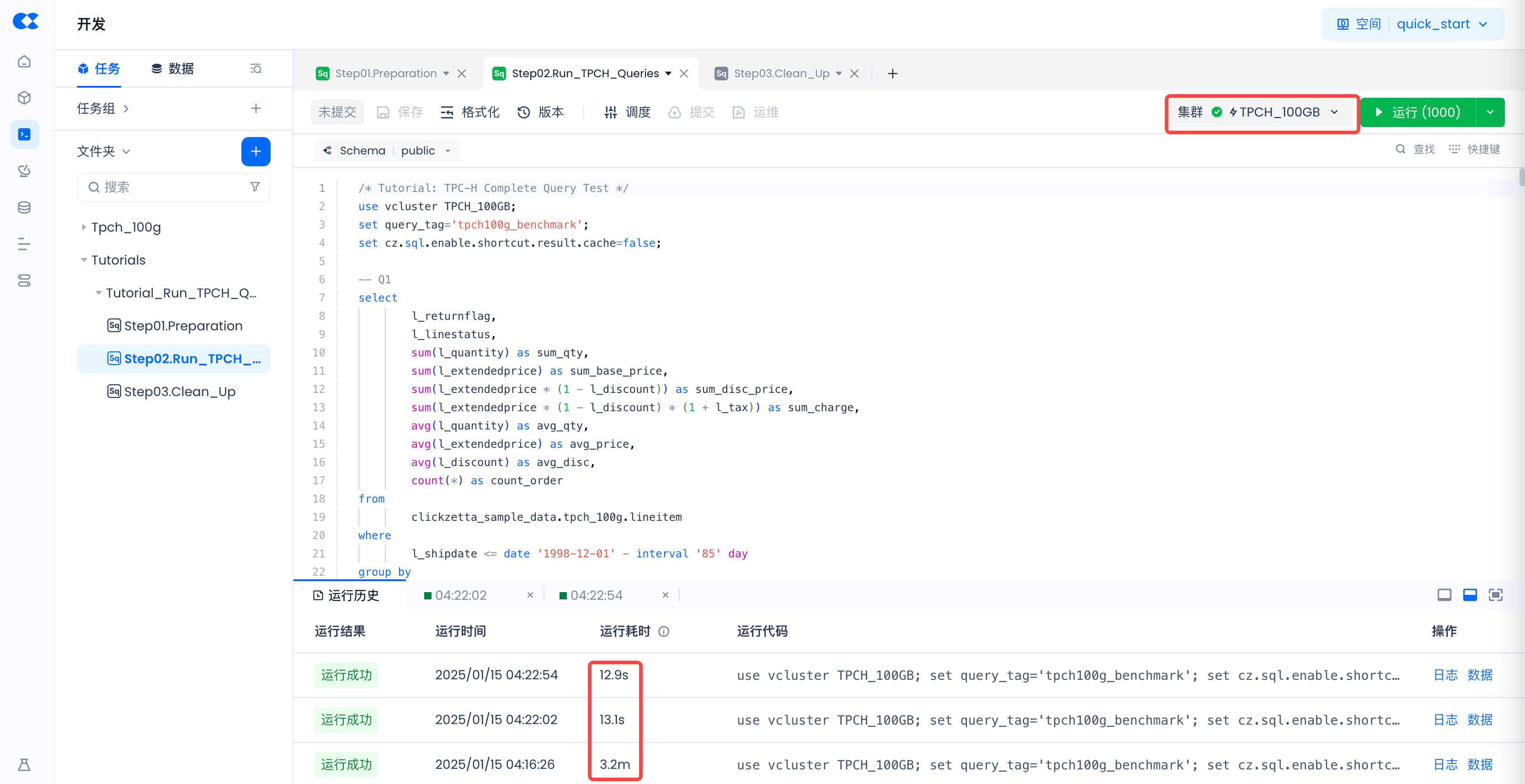Click the editor vertical scrollbar
The image size is (1525, 784).
[x=1521, y=178]
